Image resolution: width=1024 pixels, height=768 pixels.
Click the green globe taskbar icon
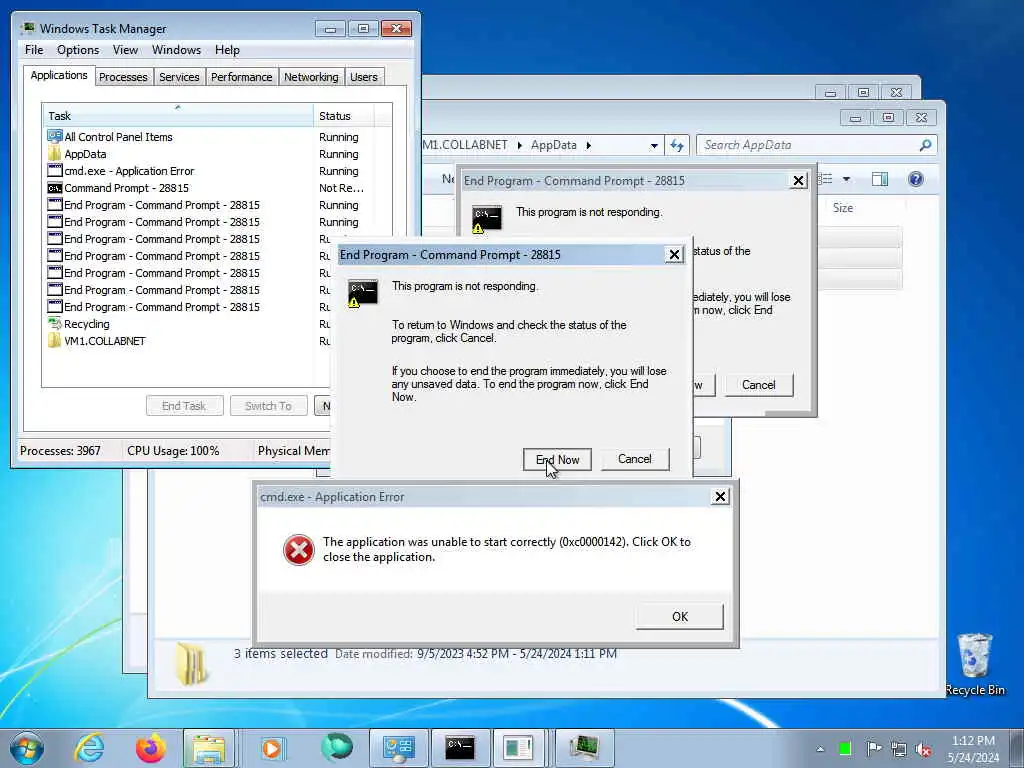(x=336, y=748)
